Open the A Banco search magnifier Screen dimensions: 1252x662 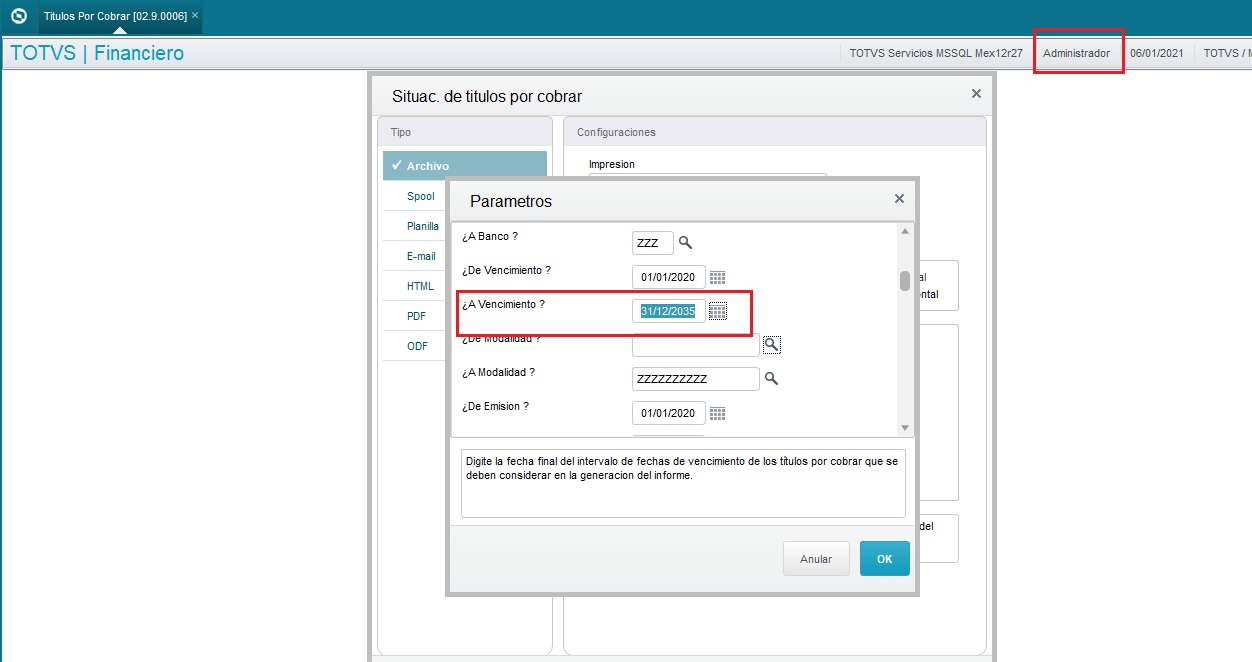[686, 242]
